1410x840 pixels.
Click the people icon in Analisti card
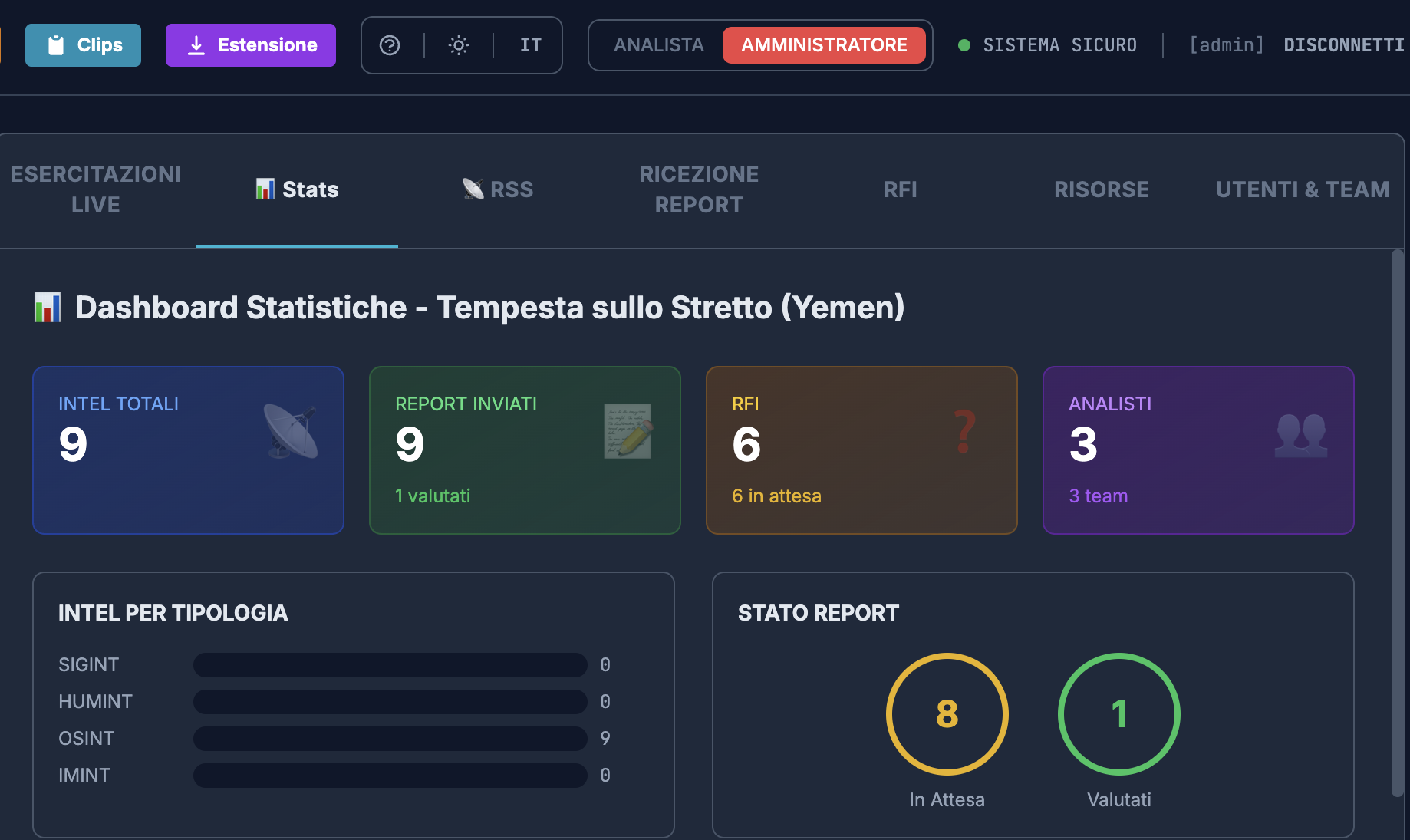tap(1301, 435)
